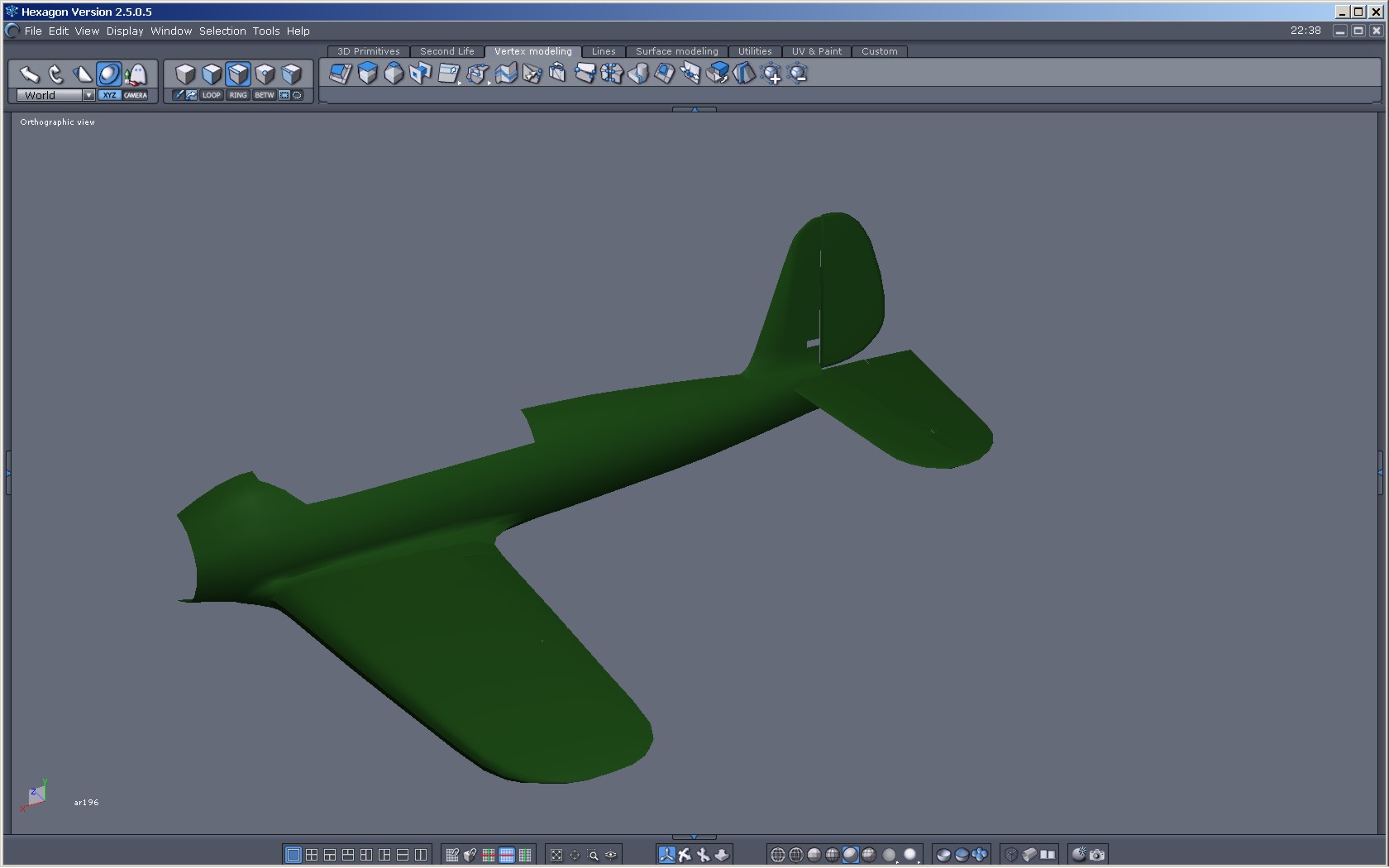This screenshot has height=868, width=1389.
Task: Select the highlighted smooth shaded display mode
Action: 851,855
